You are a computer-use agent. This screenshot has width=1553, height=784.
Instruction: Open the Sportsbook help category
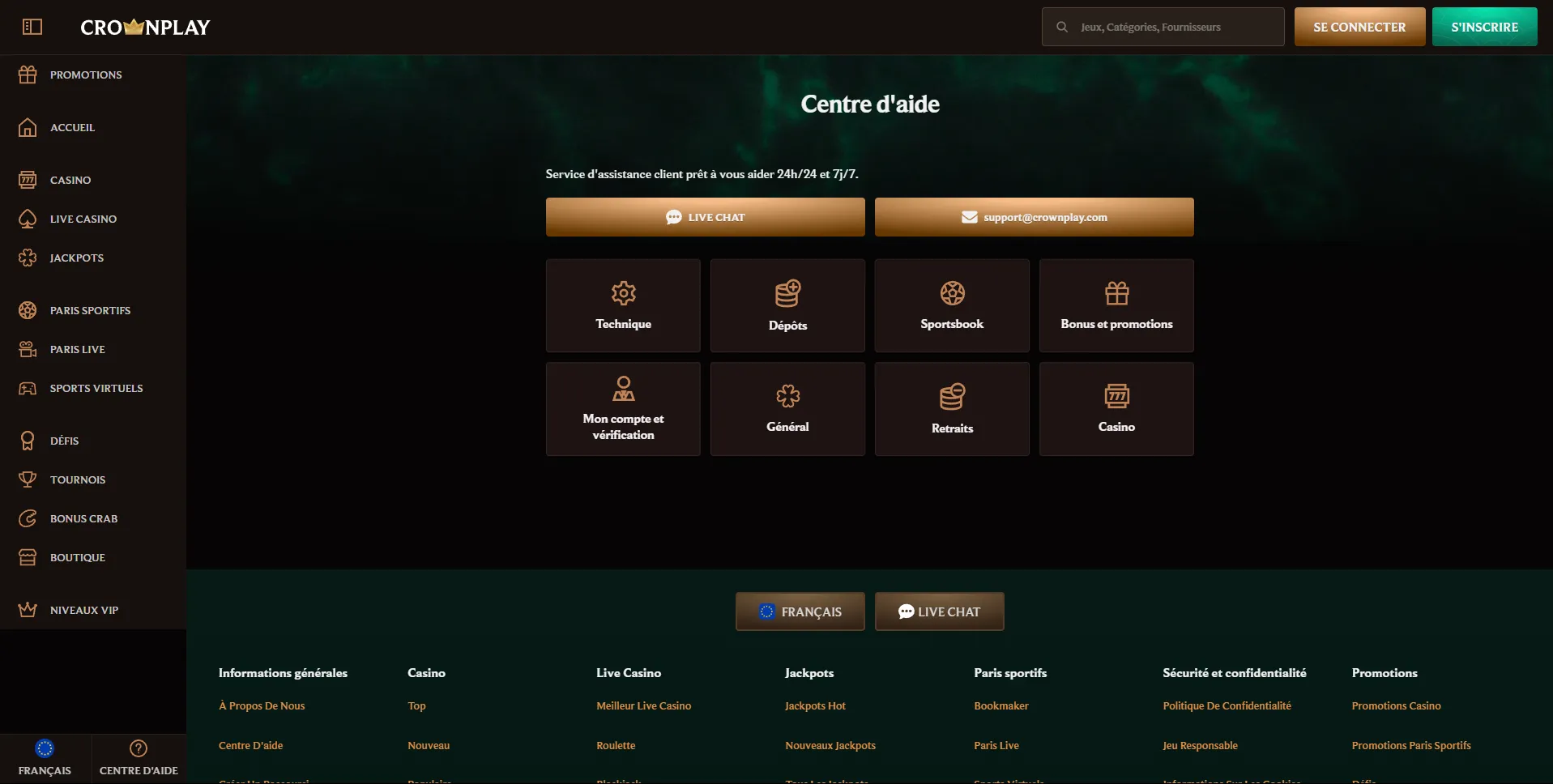(x=952, y=305)
